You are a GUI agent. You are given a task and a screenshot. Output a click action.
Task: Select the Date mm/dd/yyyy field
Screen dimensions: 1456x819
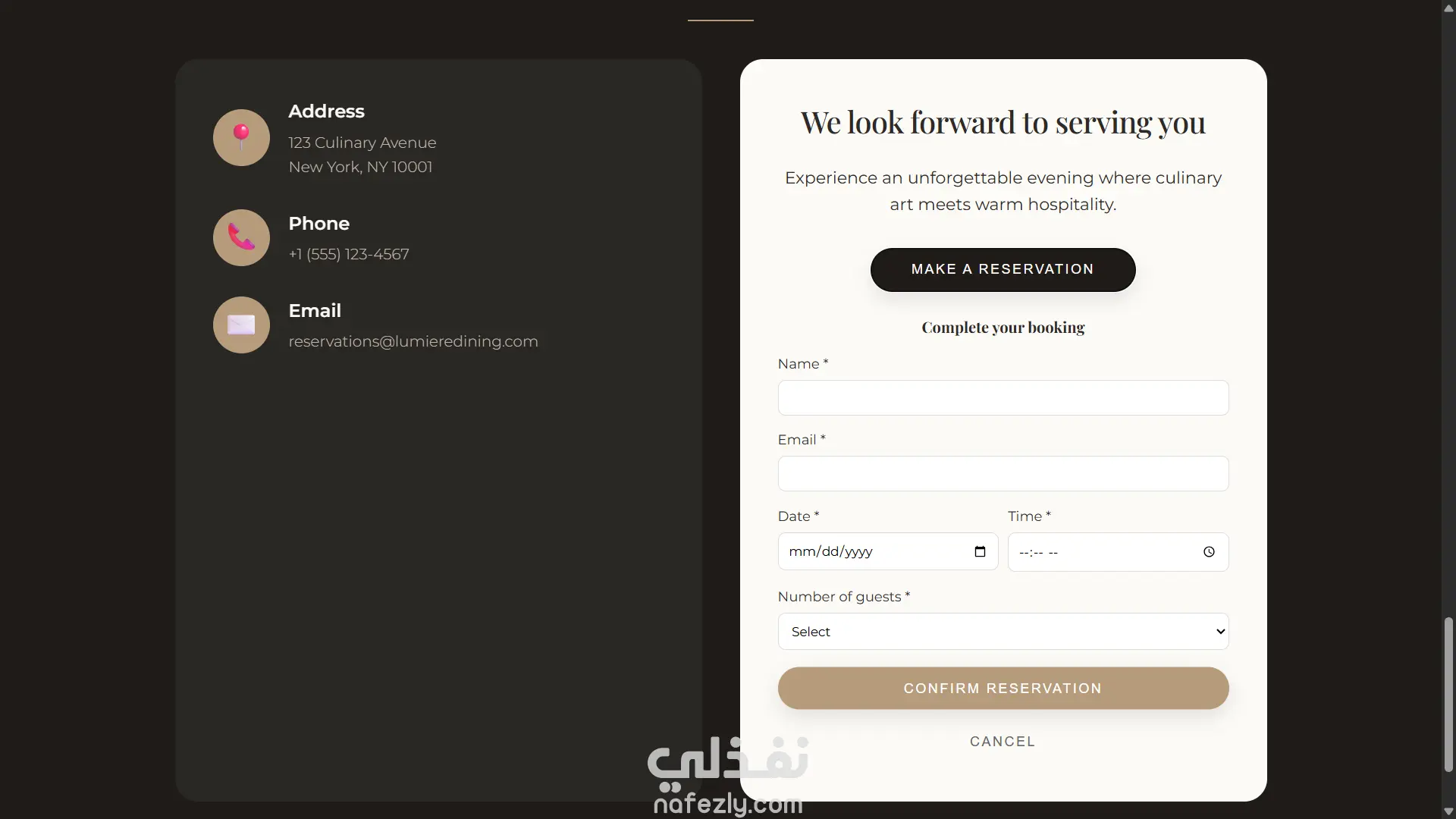(872, 552)
